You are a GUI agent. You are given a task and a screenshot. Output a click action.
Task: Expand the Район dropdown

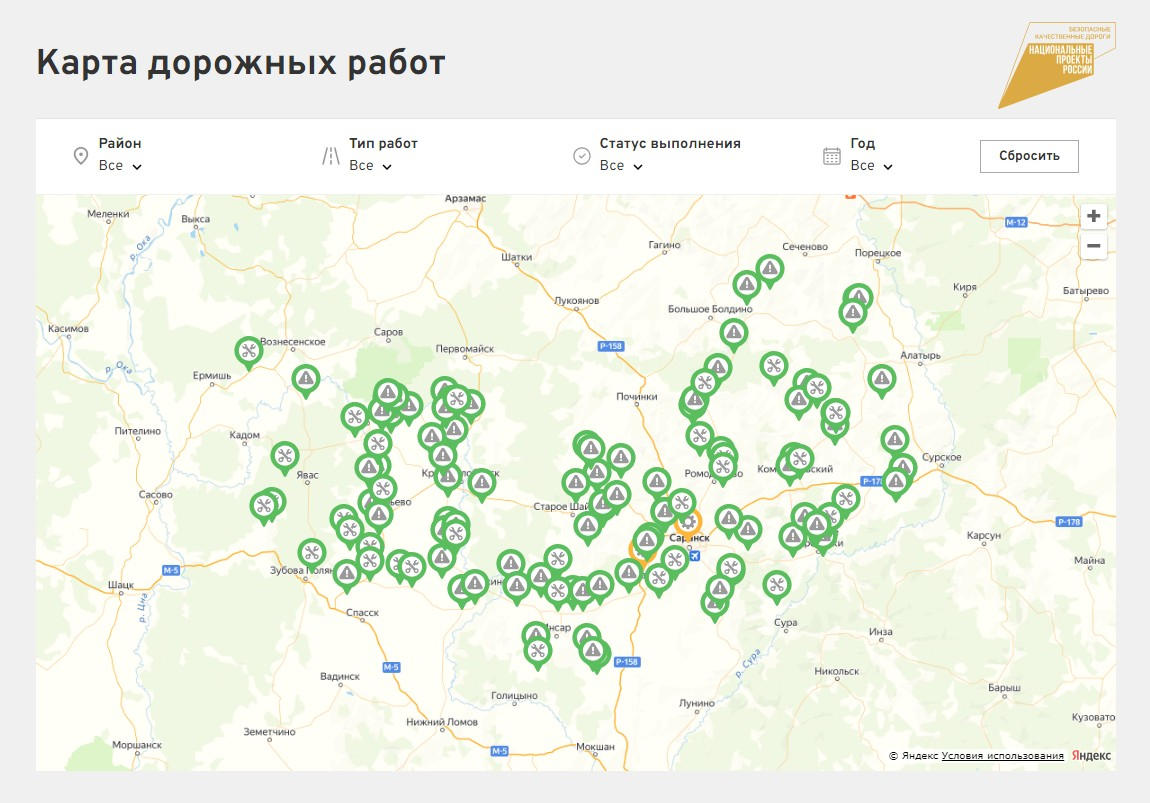120,166
